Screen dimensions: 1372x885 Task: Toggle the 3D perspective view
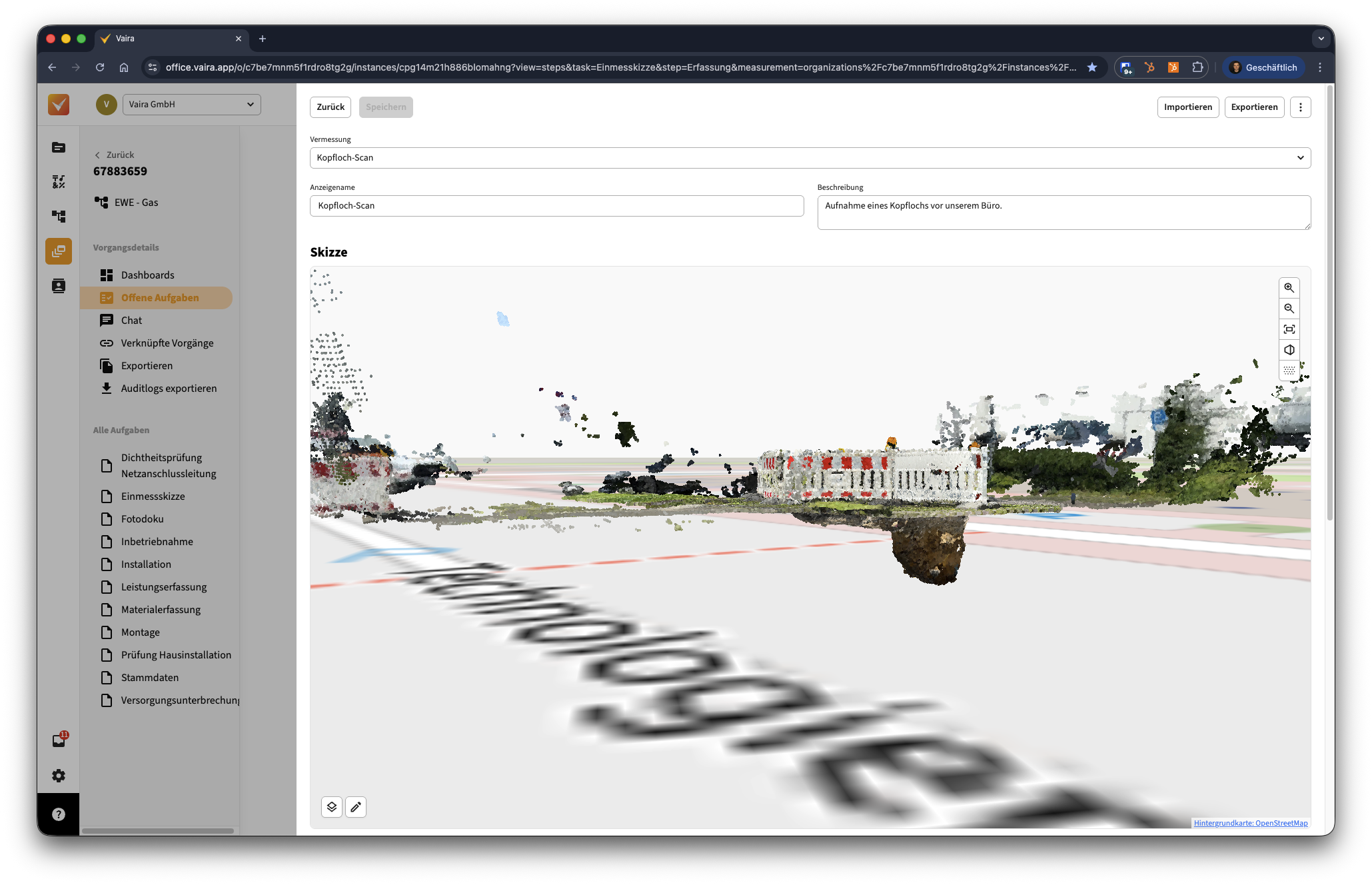coord(1289,350)
